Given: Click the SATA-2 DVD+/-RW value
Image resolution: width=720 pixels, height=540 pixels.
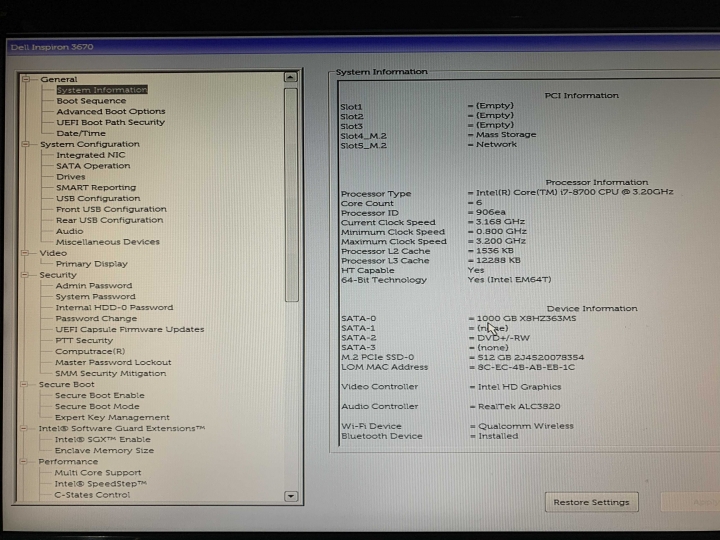Looking at the screenshot, I should 503,338.
